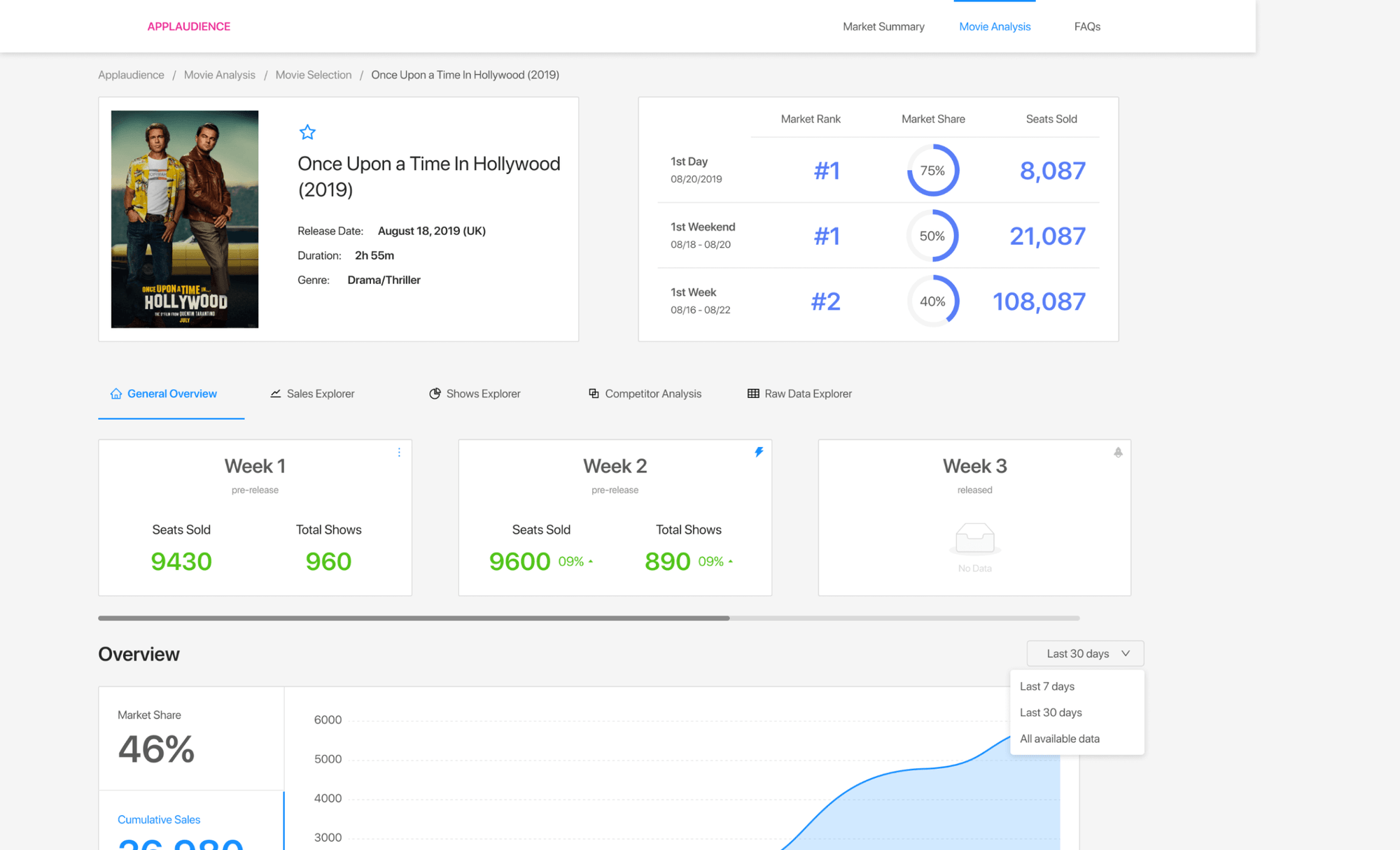Click the Once Upon a Time In Hollywood poster
Screen dimensions: 1400x850
[184, 219]
